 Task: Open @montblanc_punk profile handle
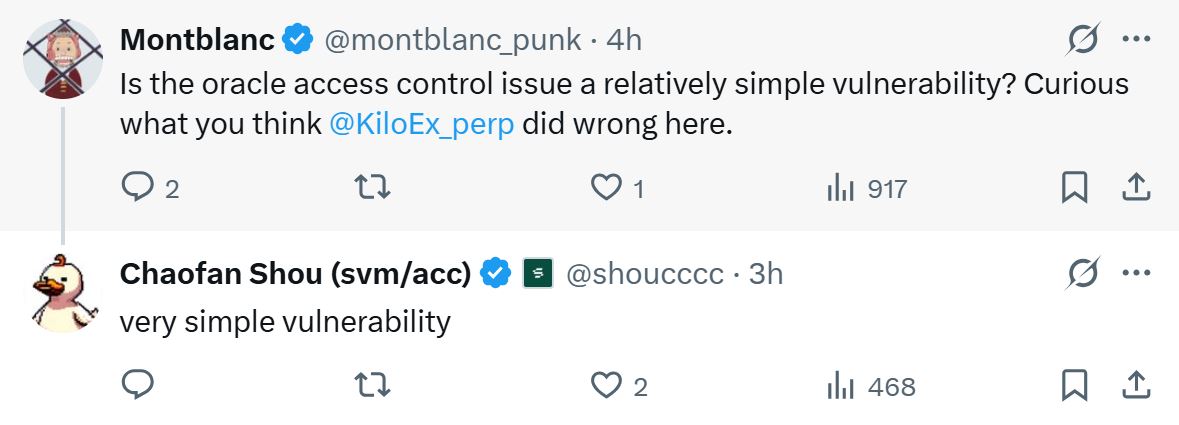[452, 40]
